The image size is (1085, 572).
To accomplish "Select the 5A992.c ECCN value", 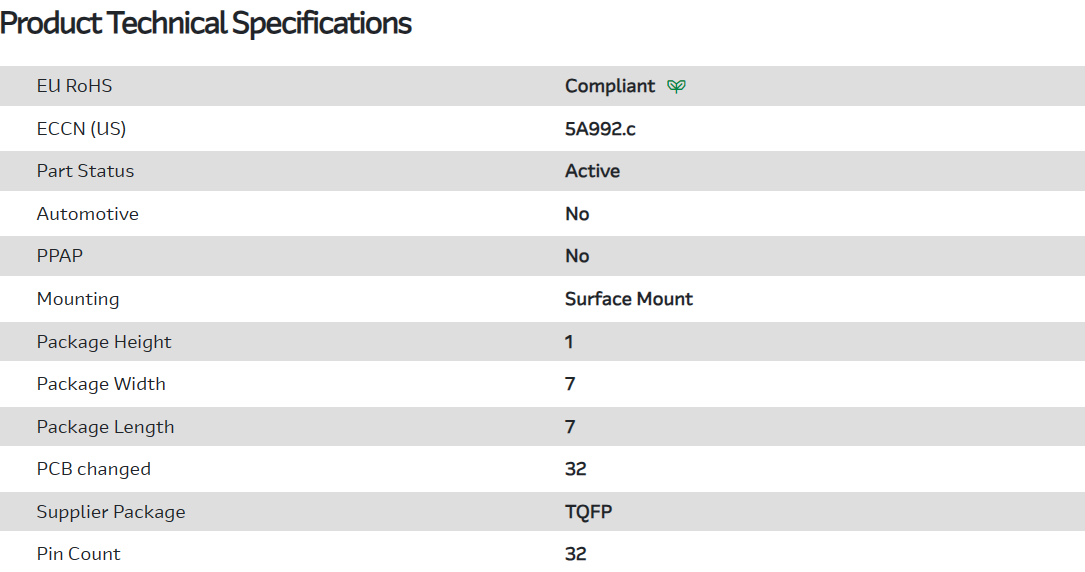I will 600,129.
